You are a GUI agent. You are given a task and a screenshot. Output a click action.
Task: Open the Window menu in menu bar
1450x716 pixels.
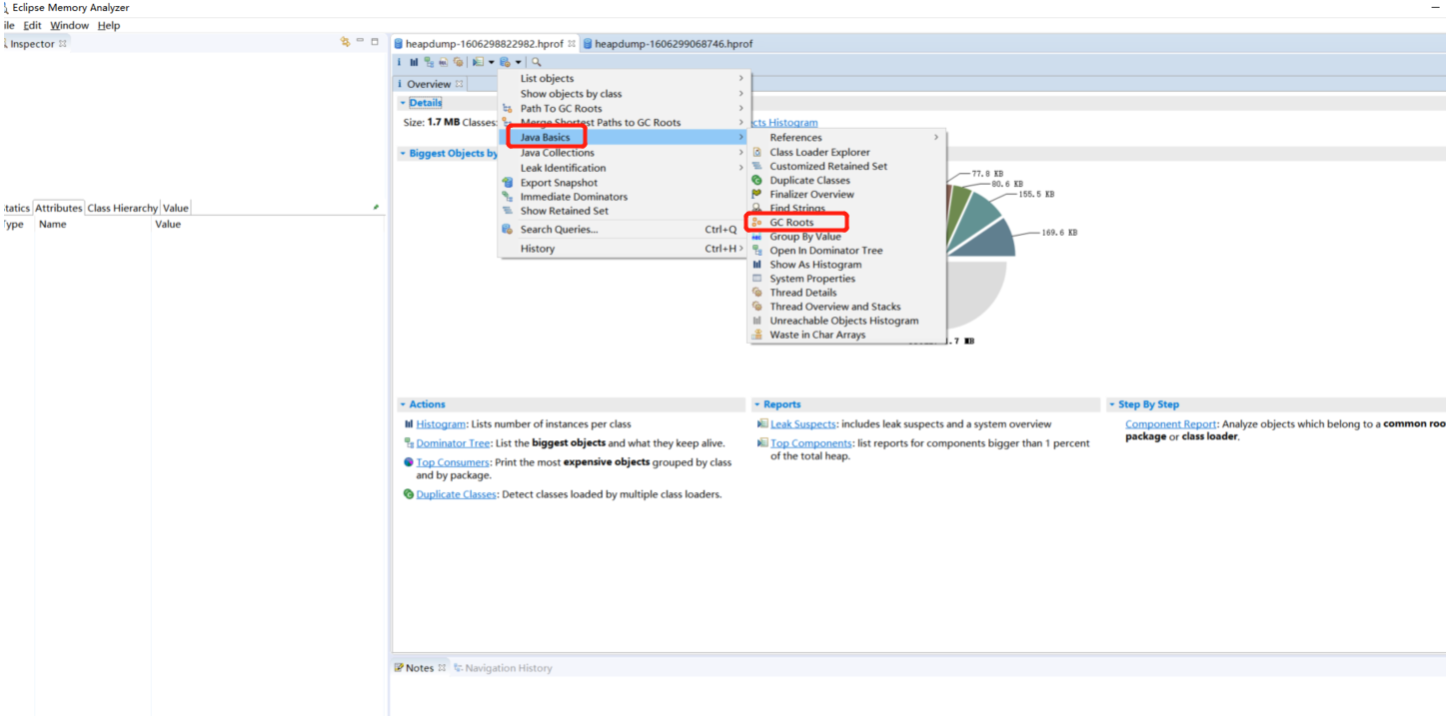(x=69, y=25)
